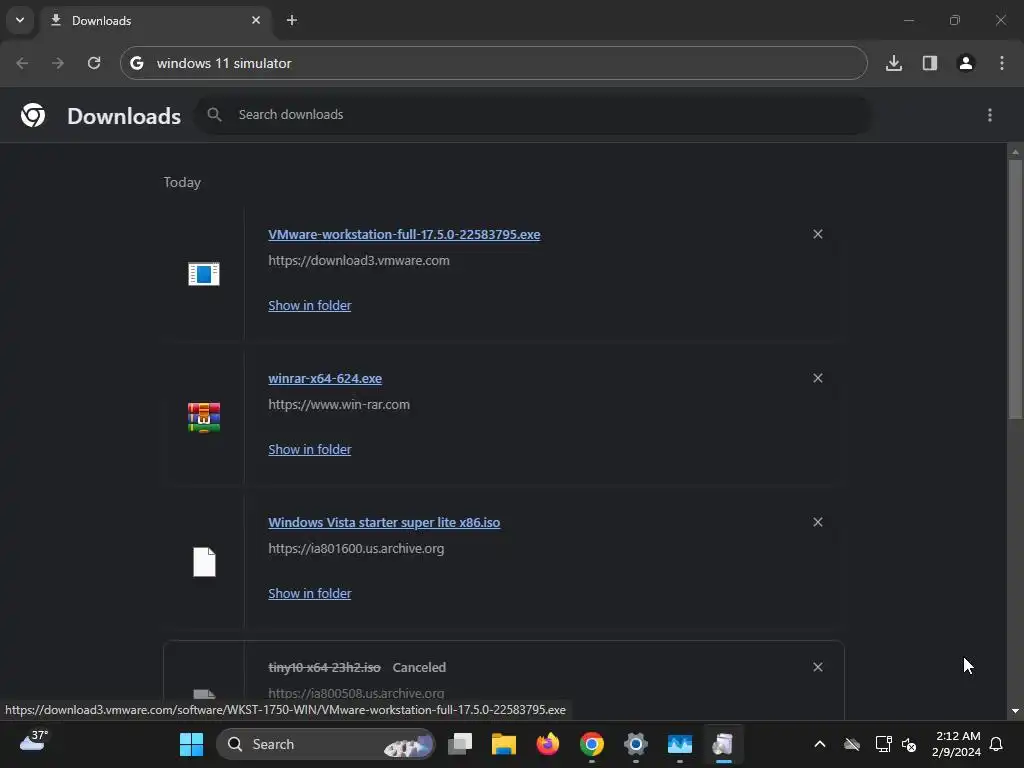
Task: Show winrar download in folder
Action: pos(310,450)
